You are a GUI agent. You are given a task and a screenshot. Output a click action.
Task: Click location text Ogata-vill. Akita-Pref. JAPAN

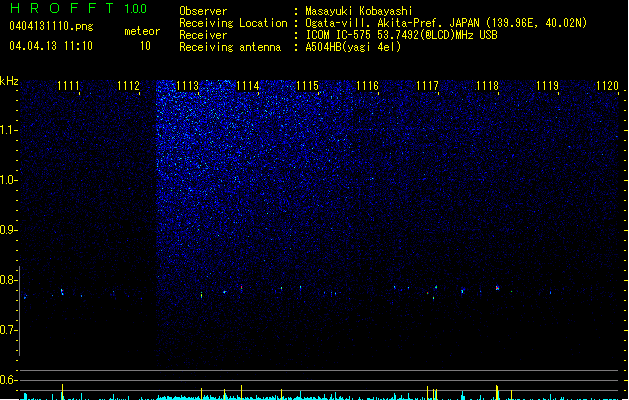pos(392,23)
